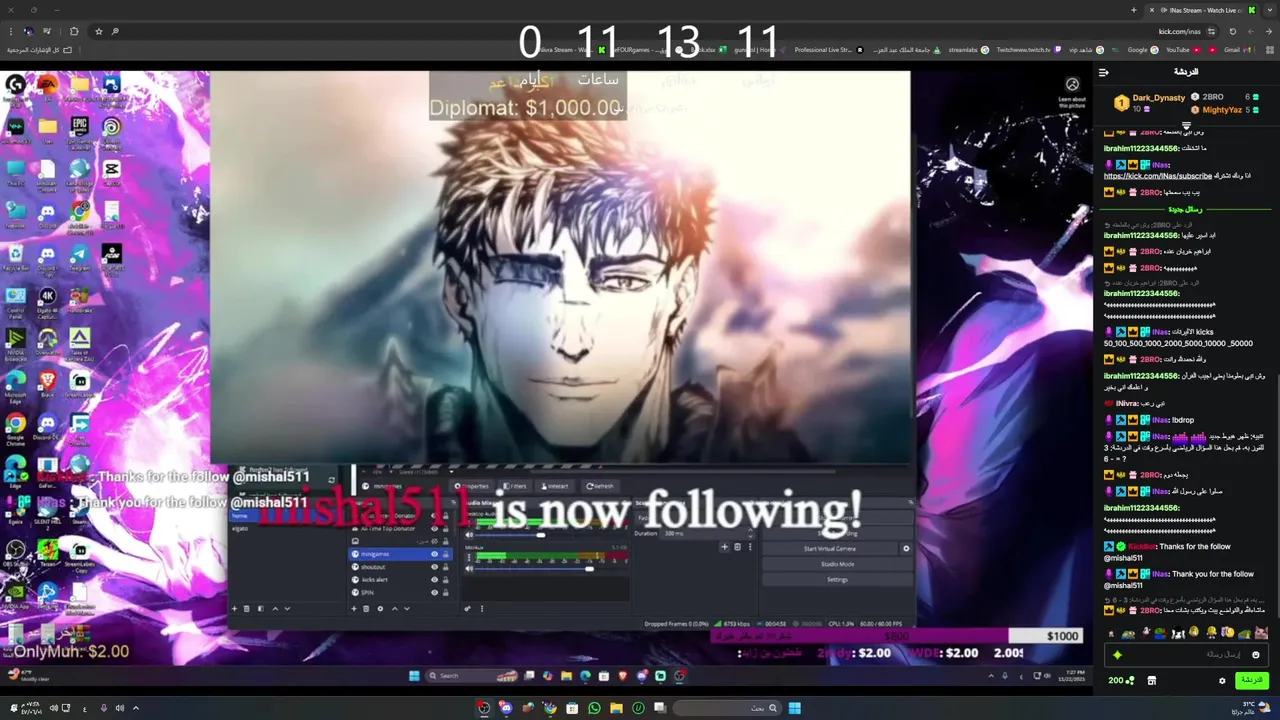The width and height of the screenshot is (1280, 720).
Task: Open OBS Settings button
Action: [x=838, y=580]
